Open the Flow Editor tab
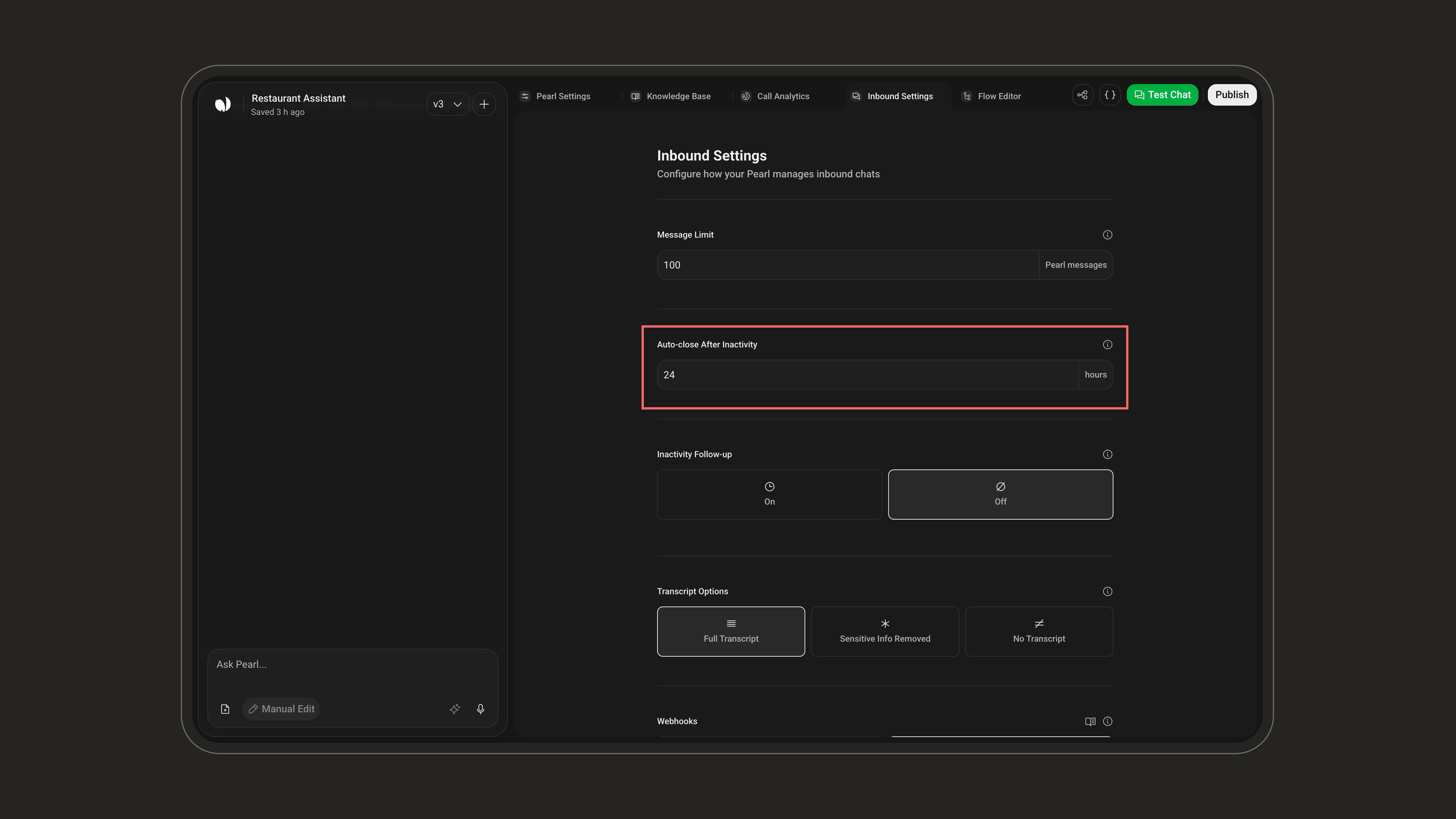Image resolution: width=1456 pixels, height=819 pixels. click(x=992, y=96)
